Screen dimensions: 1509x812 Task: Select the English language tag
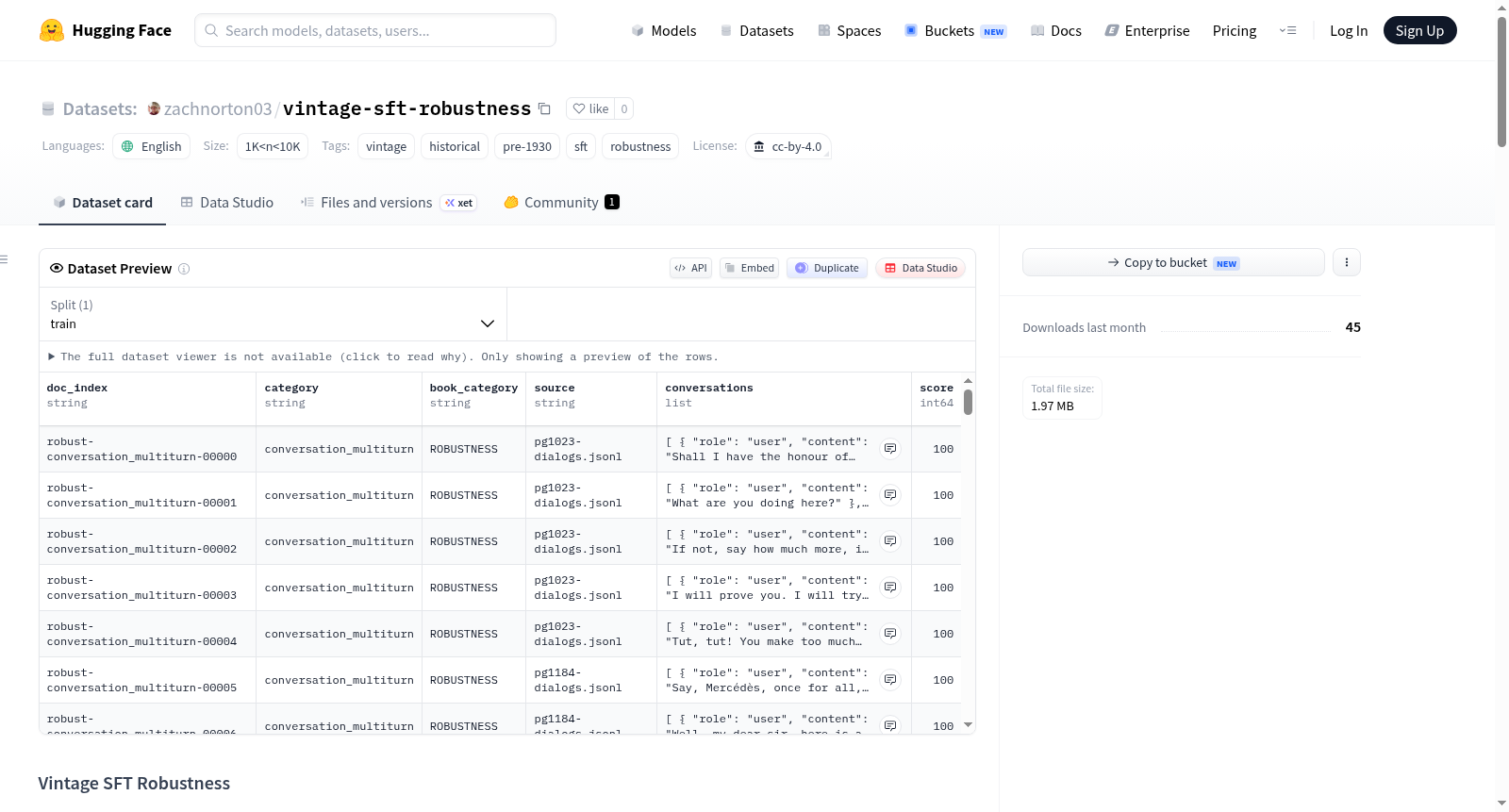click(x=152, y=146)
